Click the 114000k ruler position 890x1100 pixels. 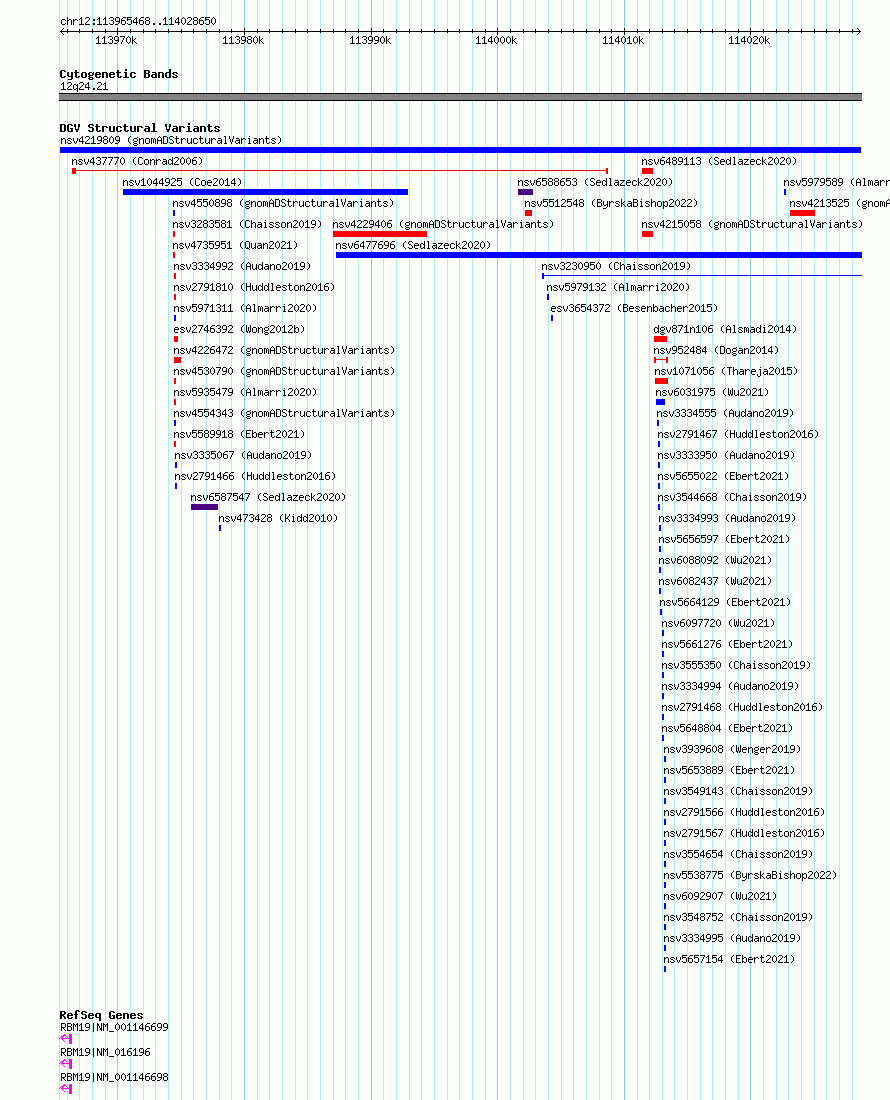[x=496, y=41]
